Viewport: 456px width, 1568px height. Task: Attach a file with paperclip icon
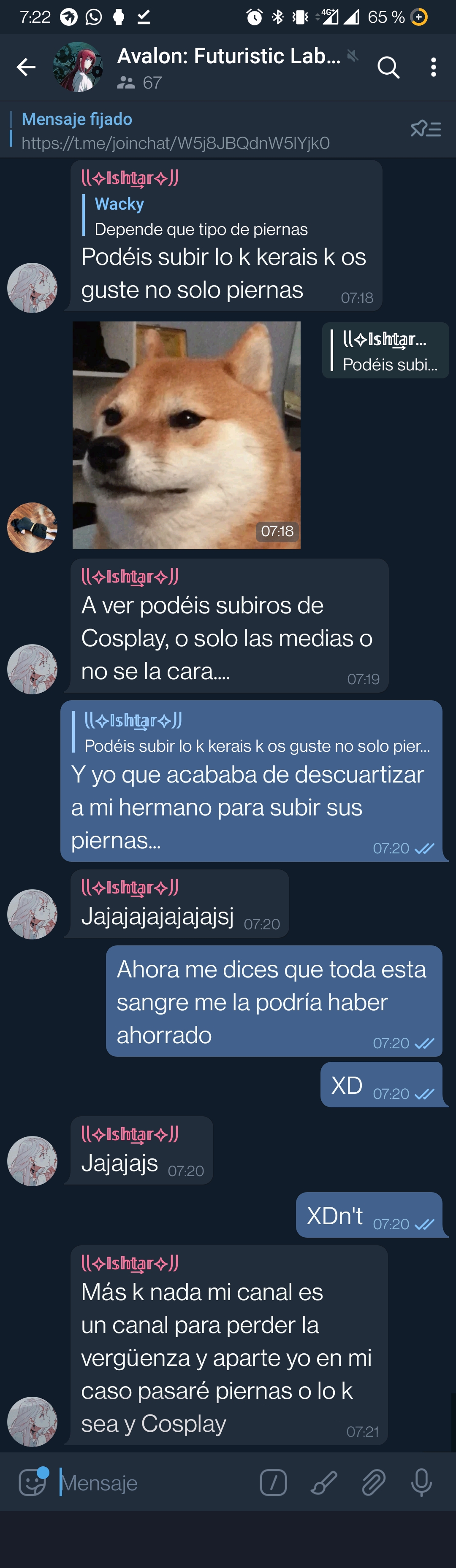[x=373, y=1483]
